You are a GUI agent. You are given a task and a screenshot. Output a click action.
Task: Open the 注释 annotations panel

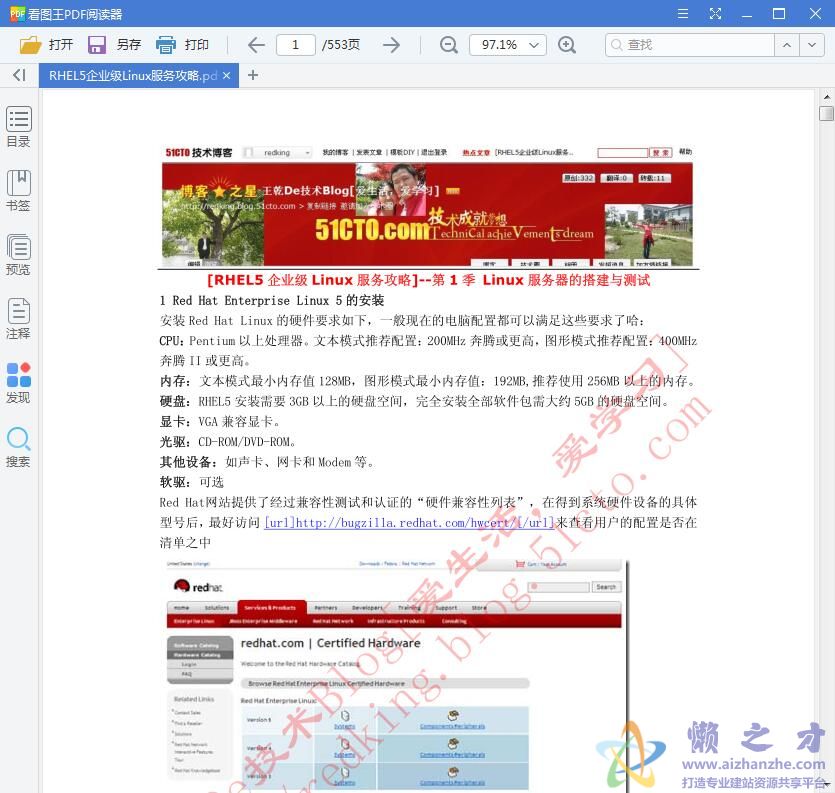(x=18, y=318)
